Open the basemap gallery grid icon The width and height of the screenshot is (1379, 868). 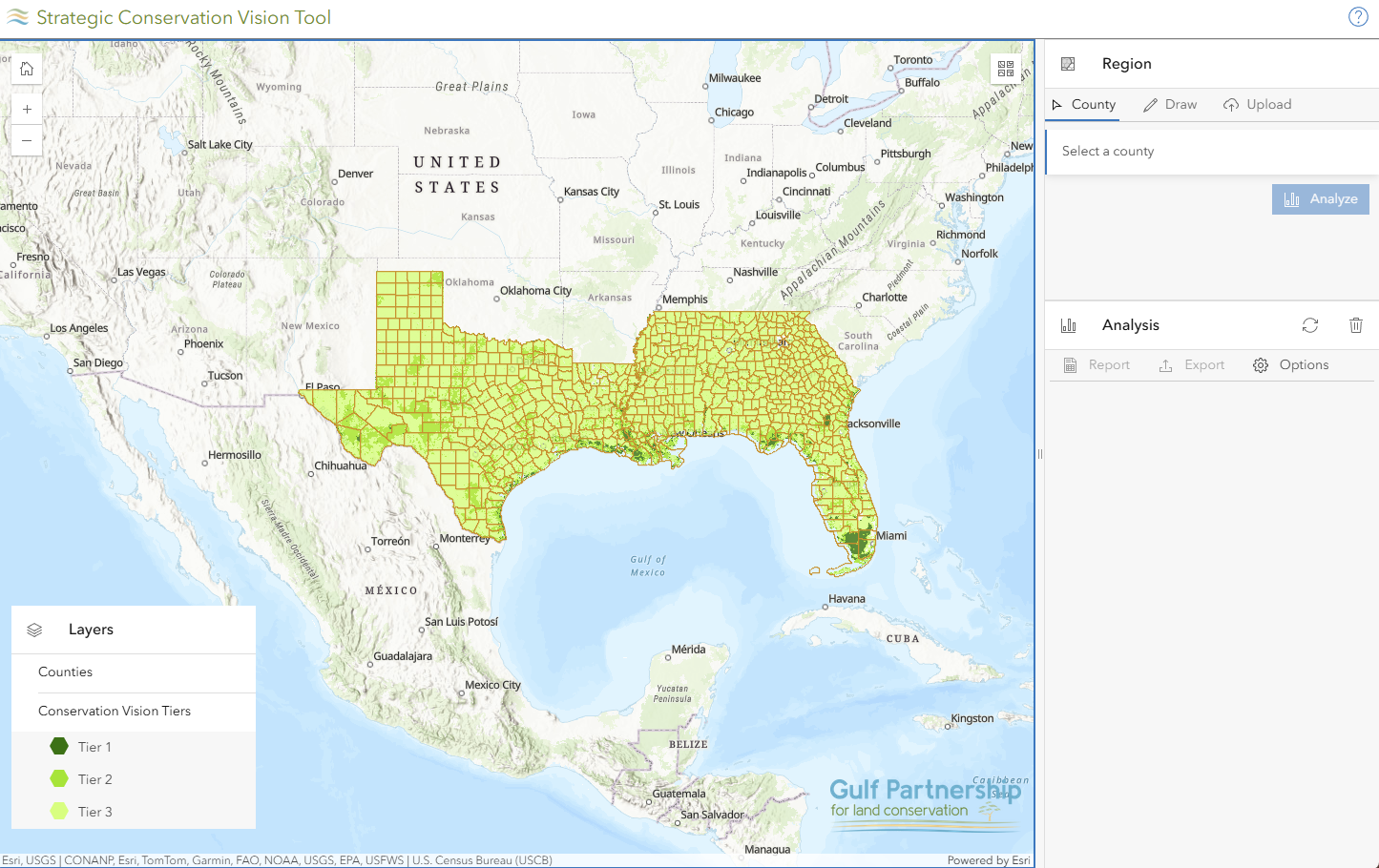(1005, 69)
